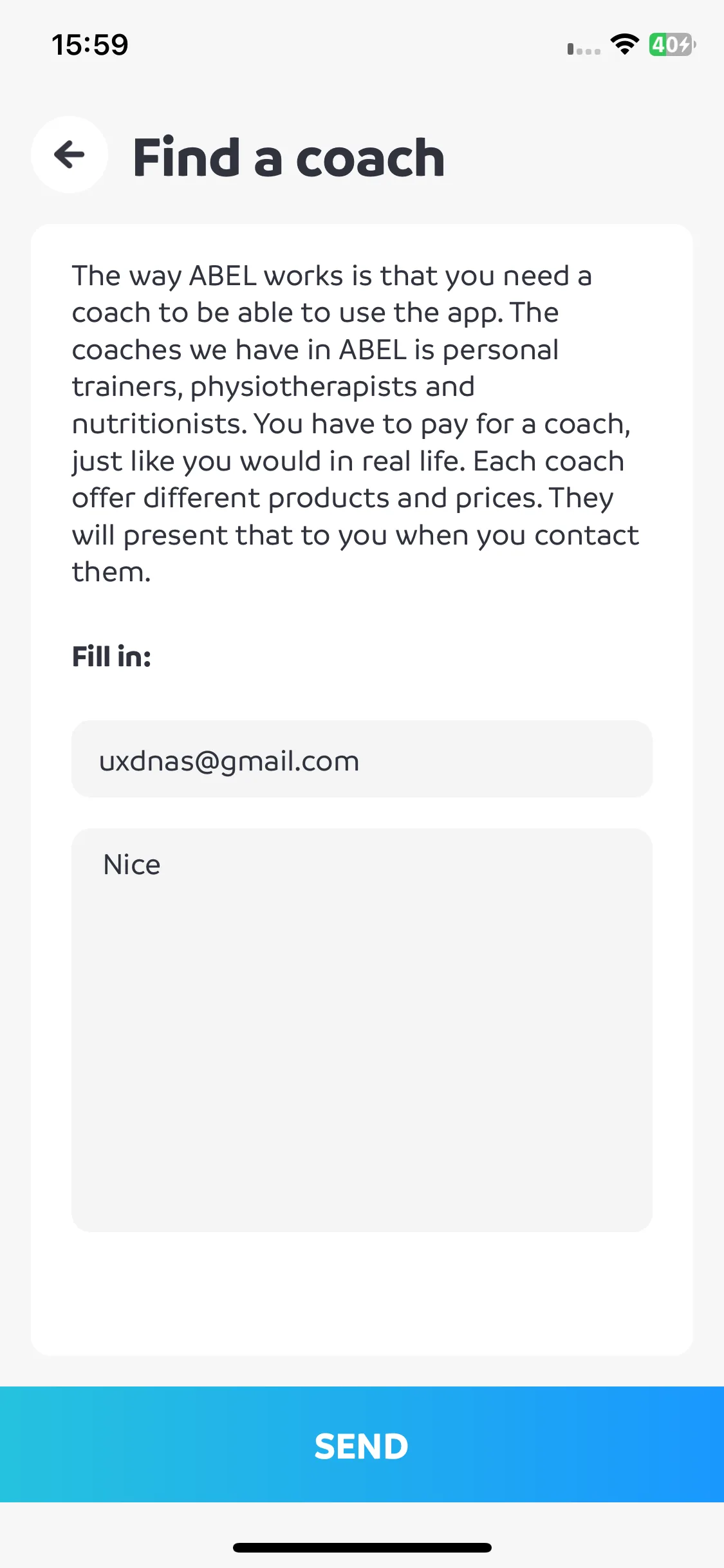Viewport: 724px width, 1568px height.
Task: Tap the cellular signal bars icon
Action: point(584,49)
